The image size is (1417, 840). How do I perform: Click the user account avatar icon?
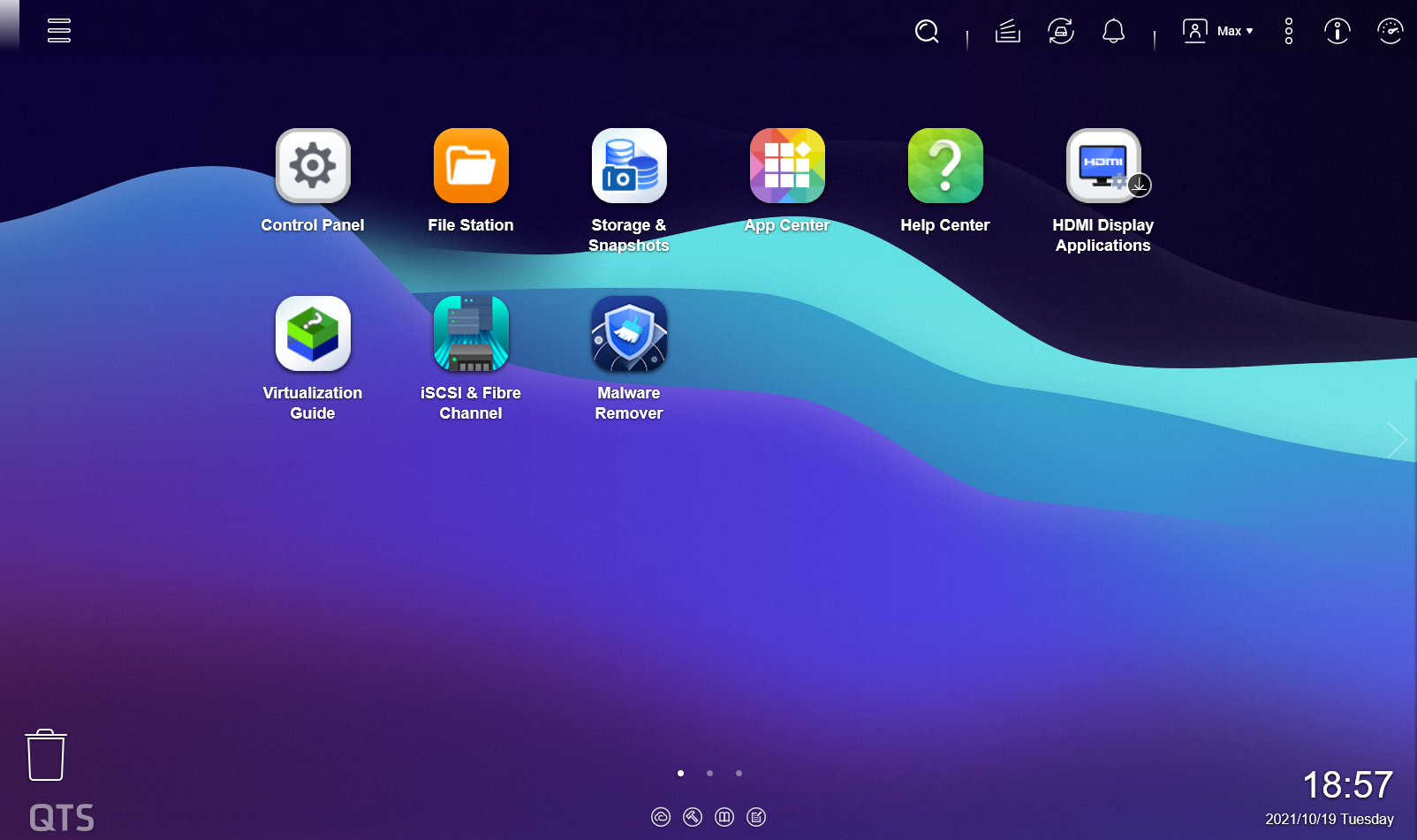pyautogui.click(x=1195, y=31)
